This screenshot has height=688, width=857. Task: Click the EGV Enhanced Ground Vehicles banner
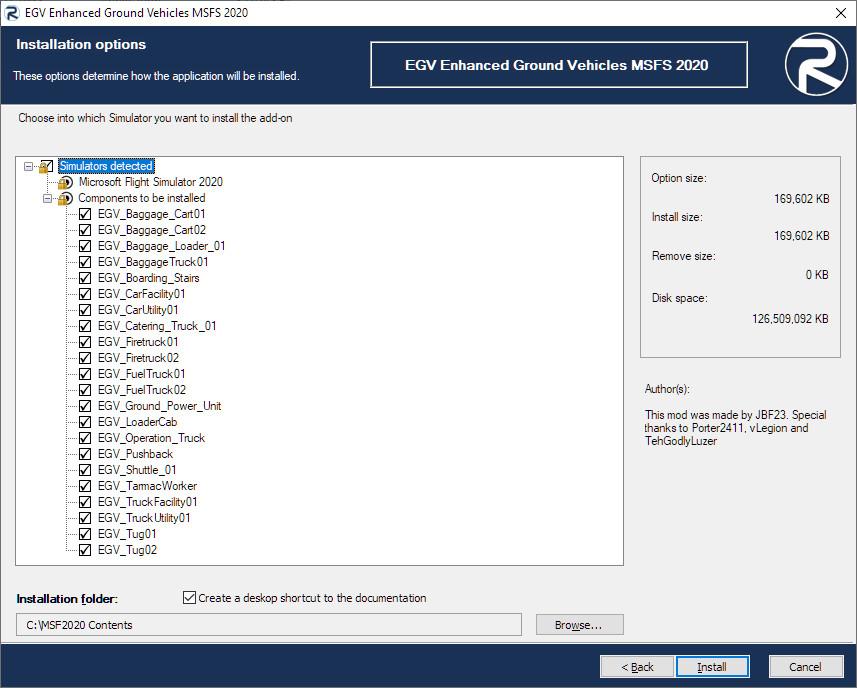coord(559,65)
